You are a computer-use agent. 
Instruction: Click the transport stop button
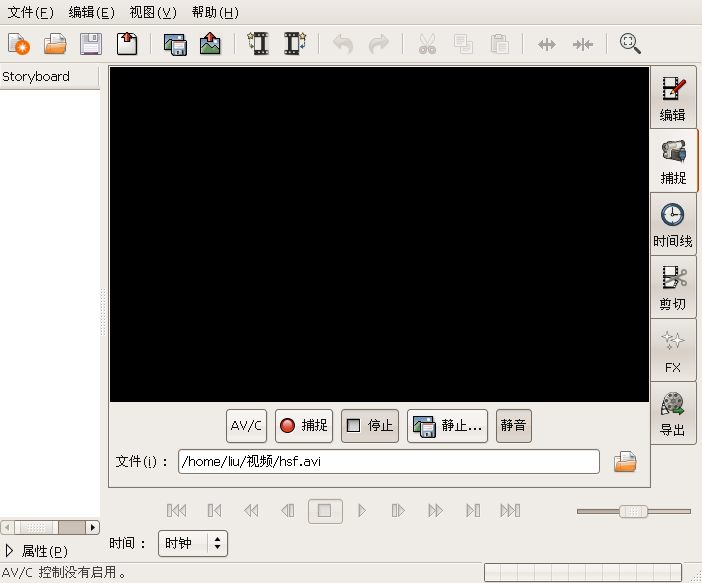point(325,511)
